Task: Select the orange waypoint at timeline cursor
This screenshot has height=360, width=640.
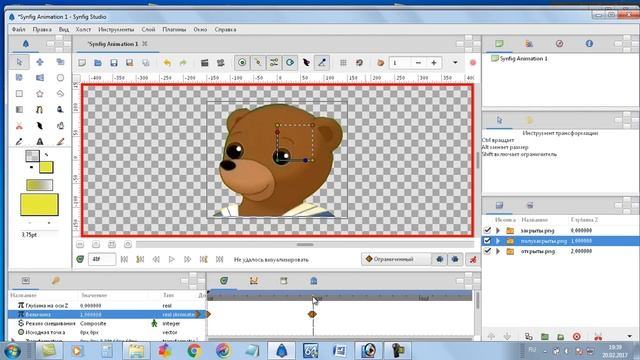Action: pos(312,314)
